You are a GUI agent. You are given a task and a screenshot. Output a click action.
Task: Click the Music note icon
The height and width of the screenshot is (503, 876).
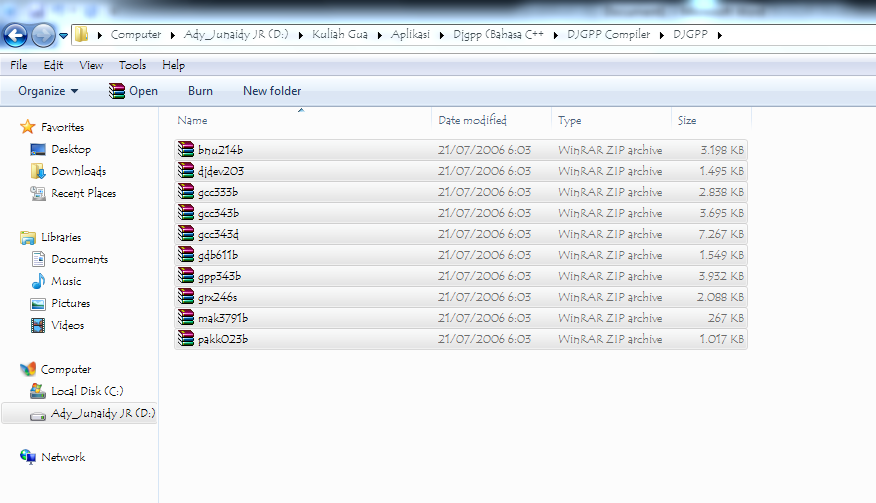38,281
